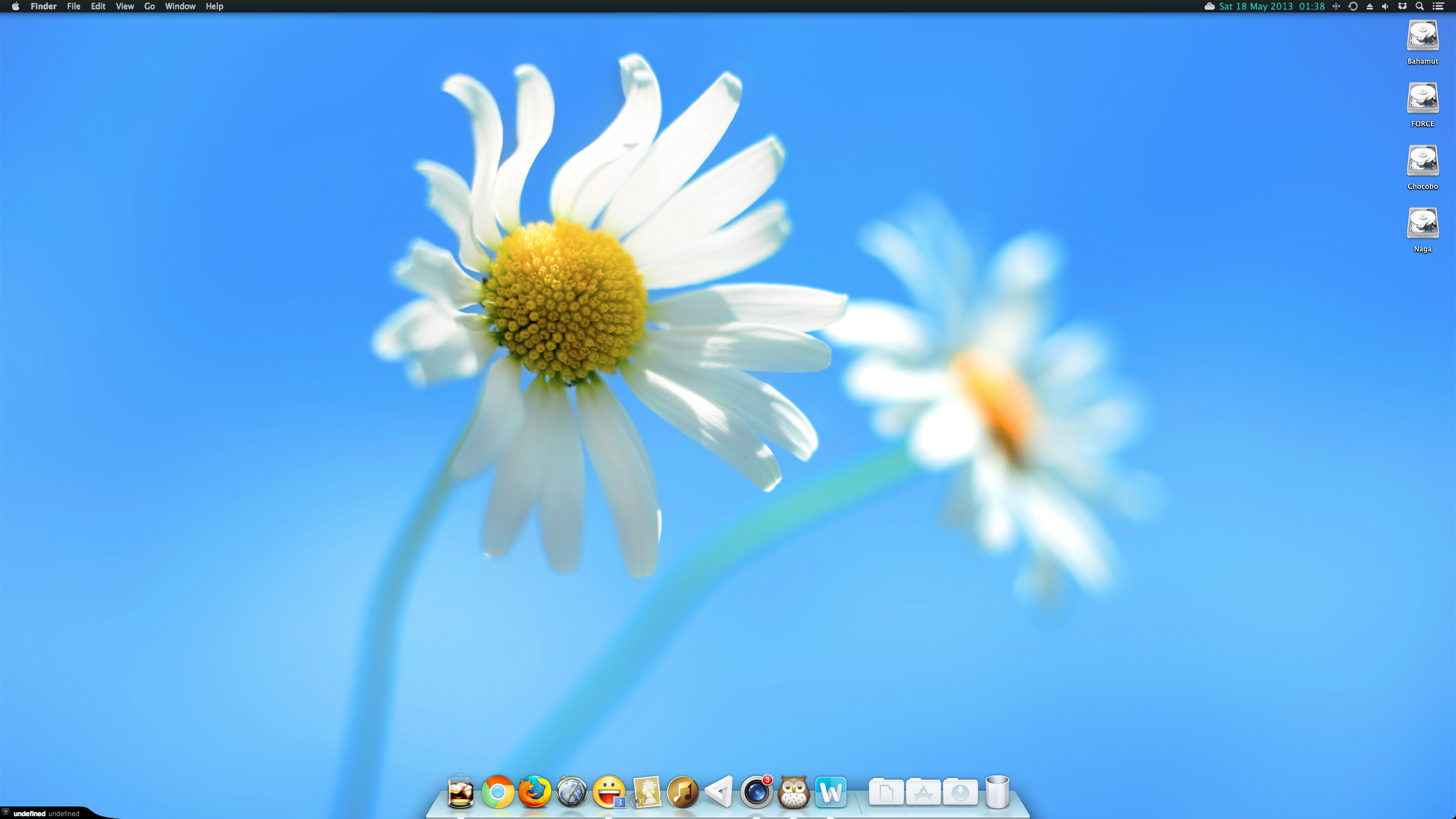Screen dimensions: 1456x819
Task: Open the camera lens app with badge
Action: (x=756, y=792)
